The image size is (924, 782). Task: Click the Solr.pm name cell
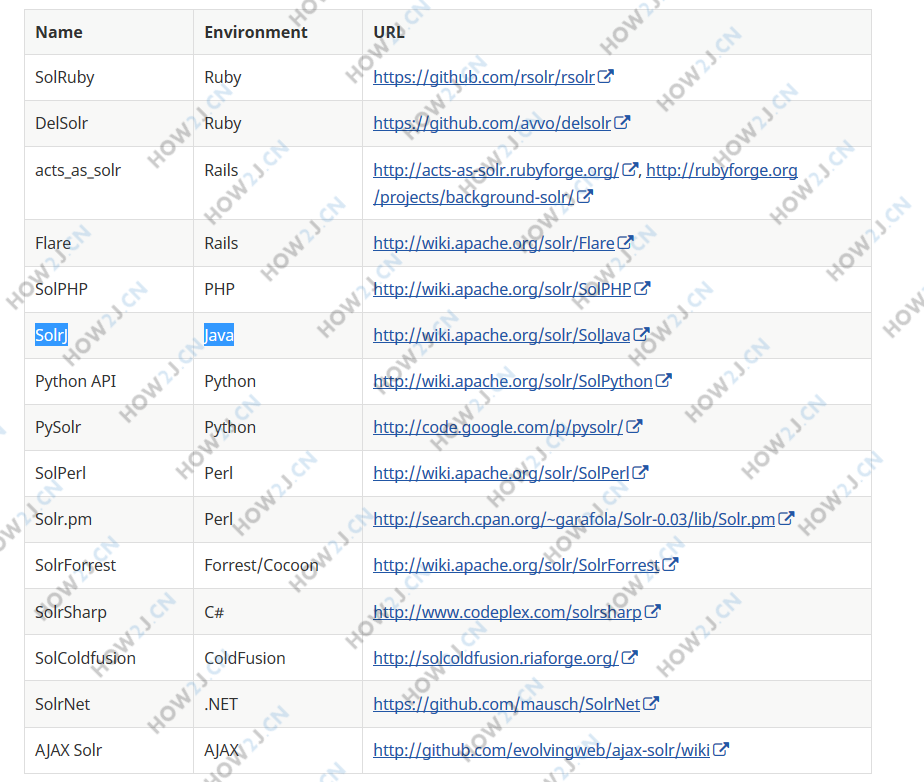point(108,519)
